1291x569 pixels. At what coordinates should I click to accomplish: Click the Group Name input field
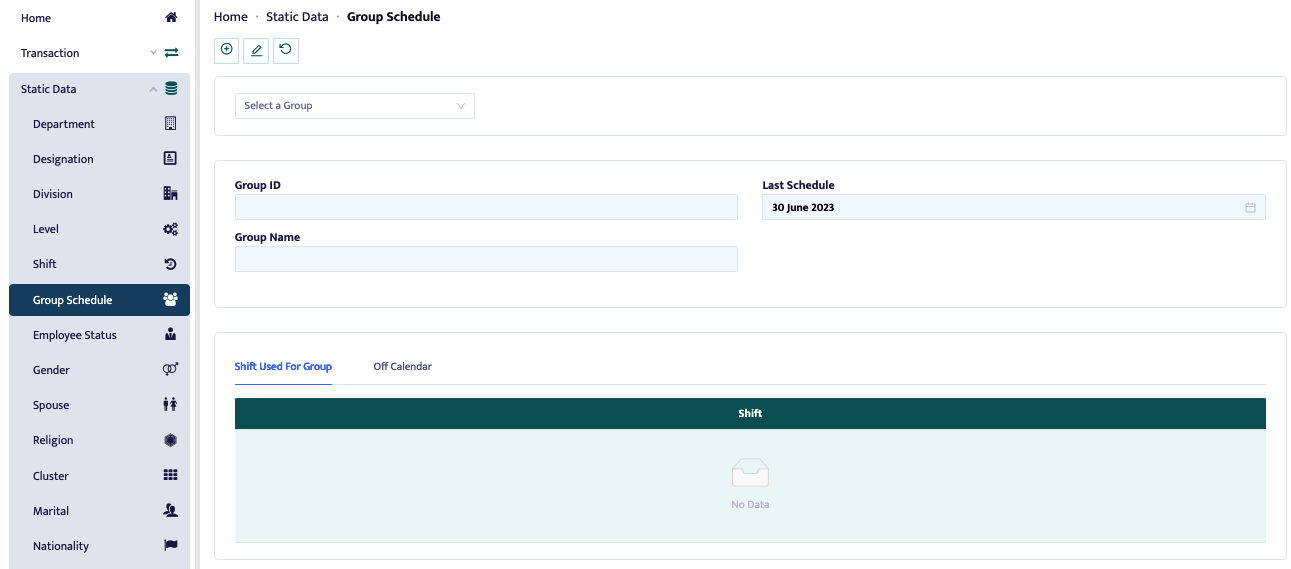click(x=486, y=259)
